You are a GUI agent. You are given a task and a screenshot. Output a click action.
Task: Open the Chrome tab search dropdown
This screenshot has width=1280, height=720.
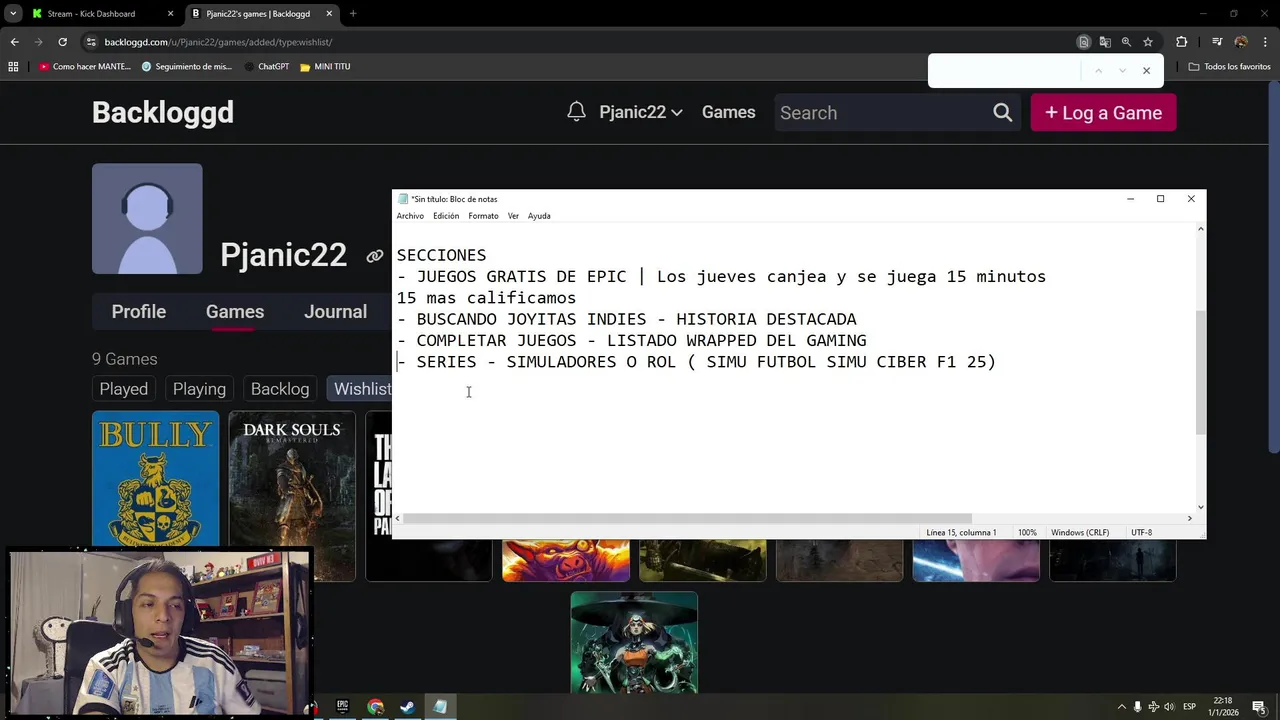coord(12,13)
